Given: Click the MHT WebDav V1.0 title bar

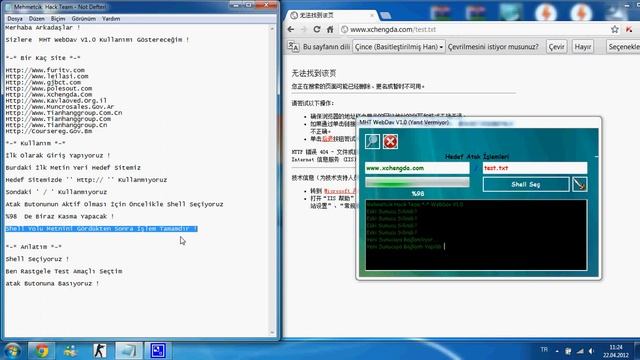Looking at the screenshot, I should pos(478,122).
